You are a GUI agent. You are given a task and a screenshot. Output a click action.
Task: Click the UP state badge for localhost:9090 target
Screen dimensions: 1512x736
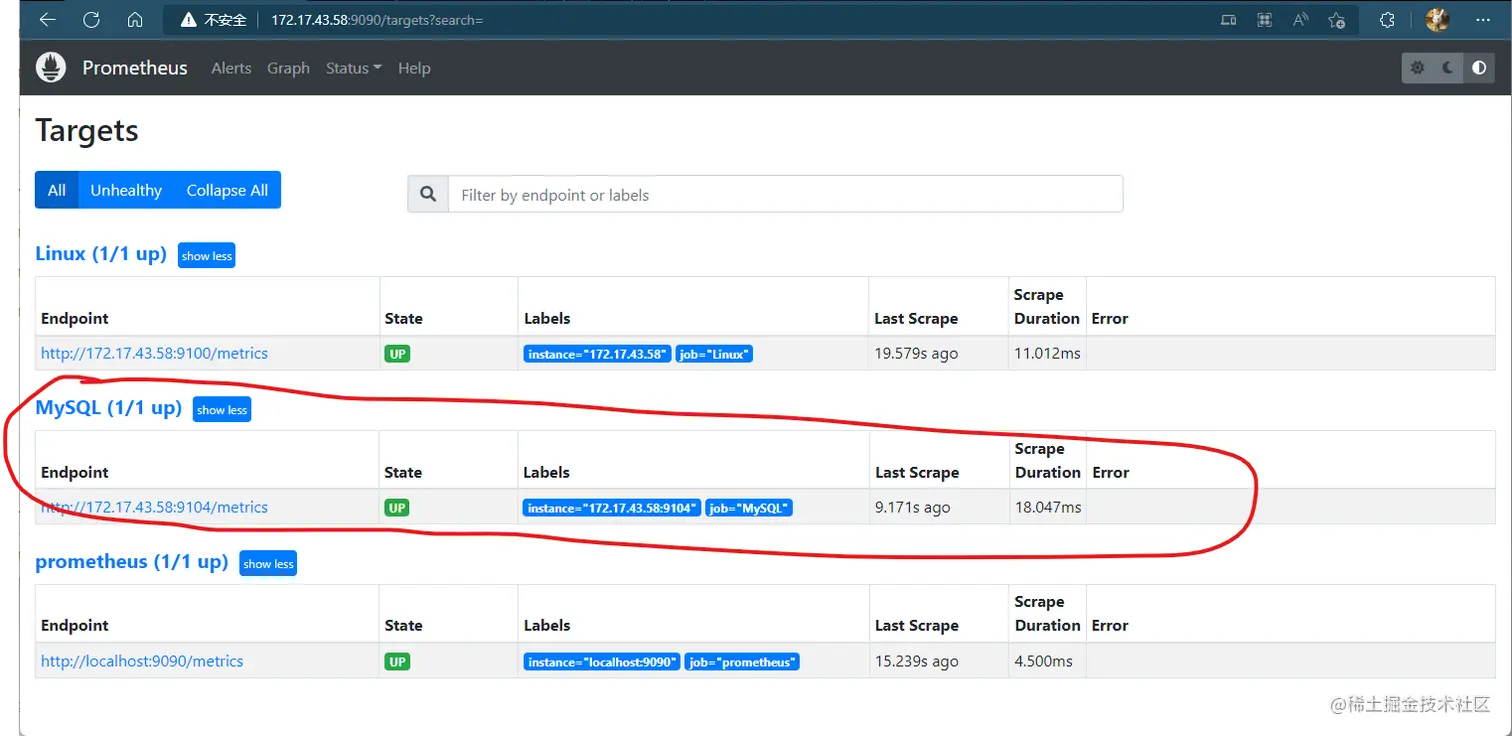397,662
